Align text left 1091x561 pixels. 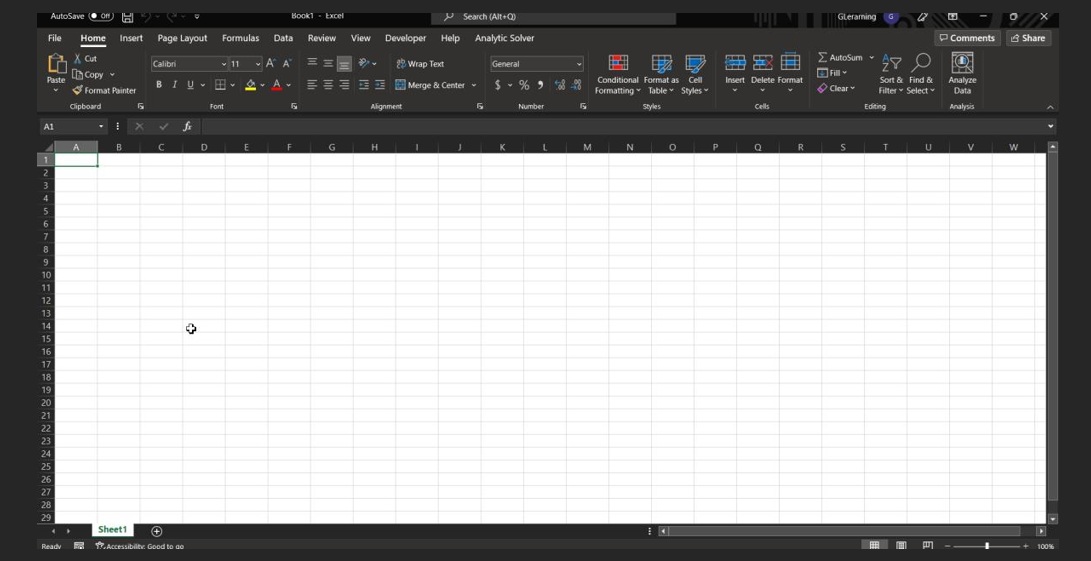point(312,85)
